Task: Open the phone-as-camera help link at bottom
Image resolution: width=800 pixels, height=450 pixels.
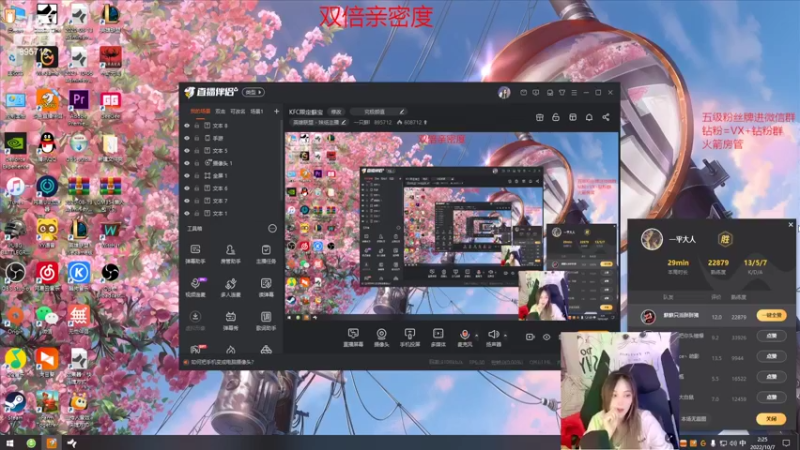Action: click(x=222, y=362)
